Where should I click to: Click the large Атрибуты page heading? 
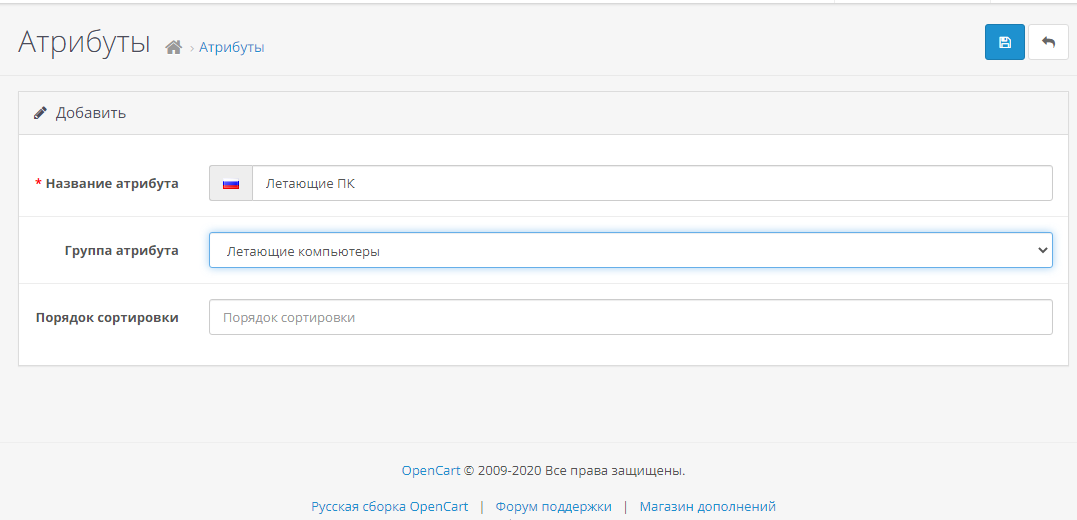coord(84,43)
